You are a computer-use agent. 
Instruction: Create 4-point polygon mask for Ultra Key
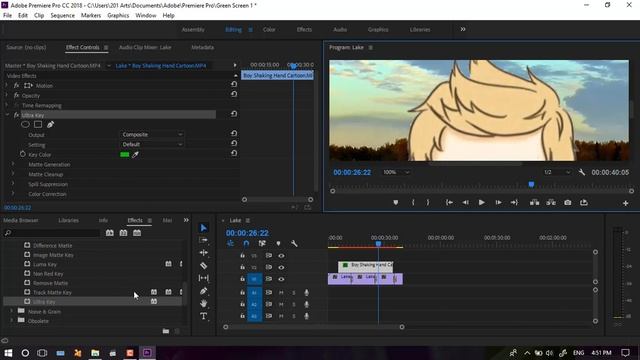pos(38,124)
